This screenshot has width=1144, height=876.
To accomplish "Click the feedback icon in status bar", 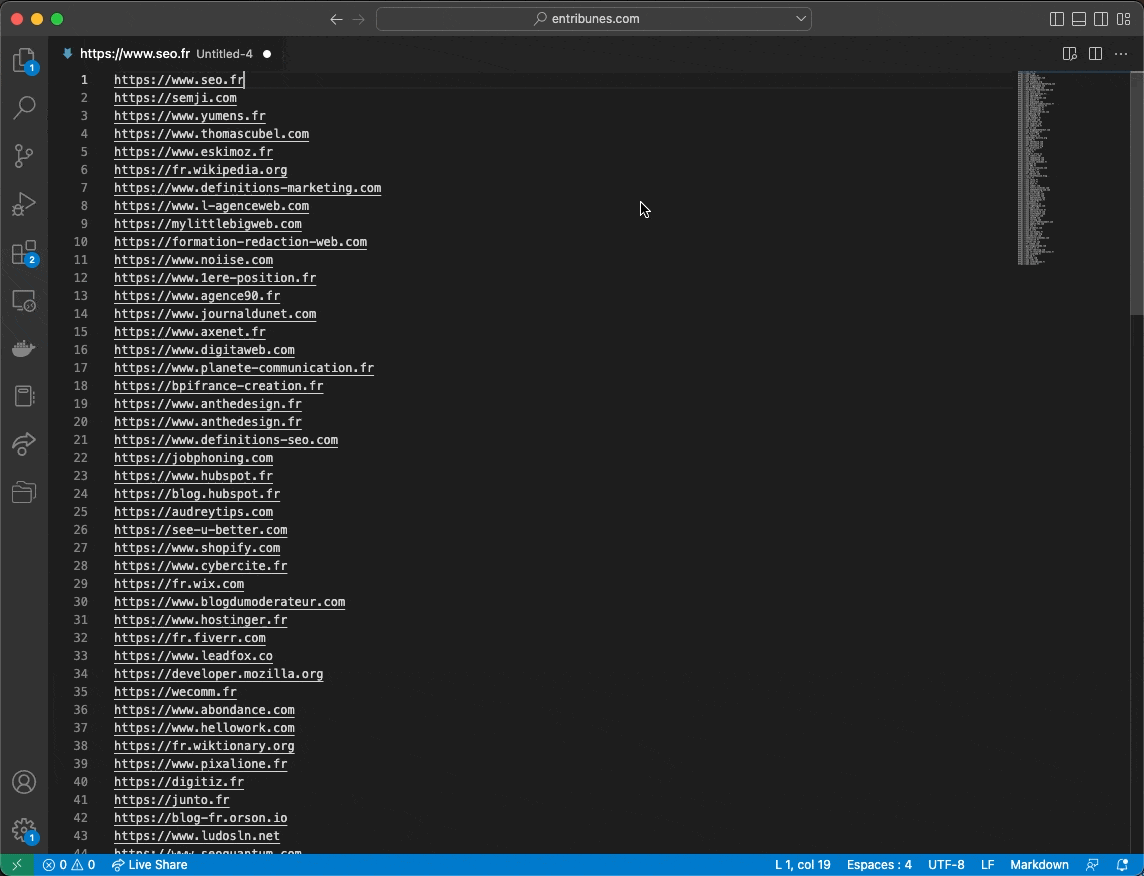I will [x=1092, y=865].
